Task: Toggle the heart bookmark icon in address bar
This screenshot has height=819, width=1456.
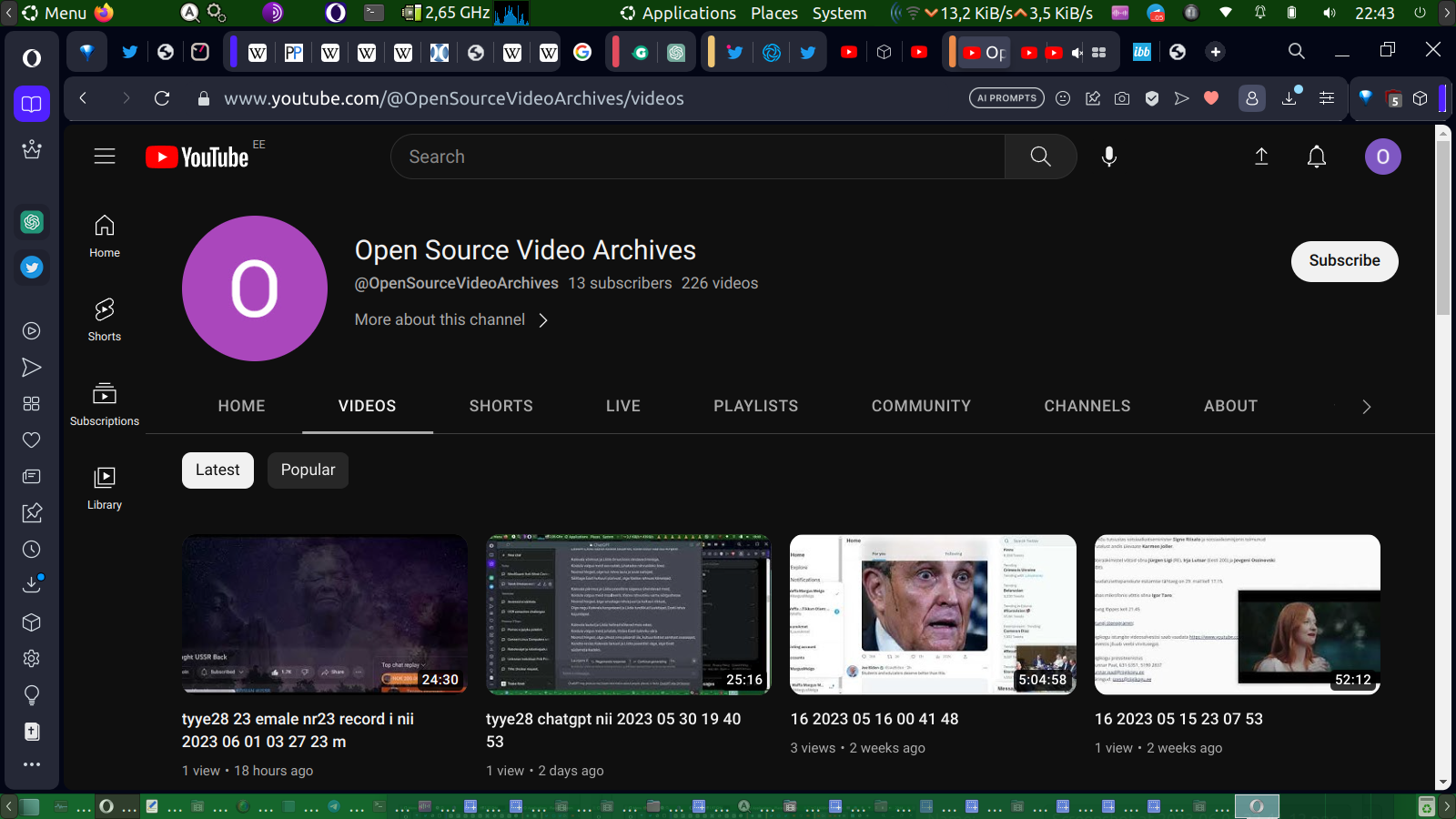Action: click(1211, 98)
